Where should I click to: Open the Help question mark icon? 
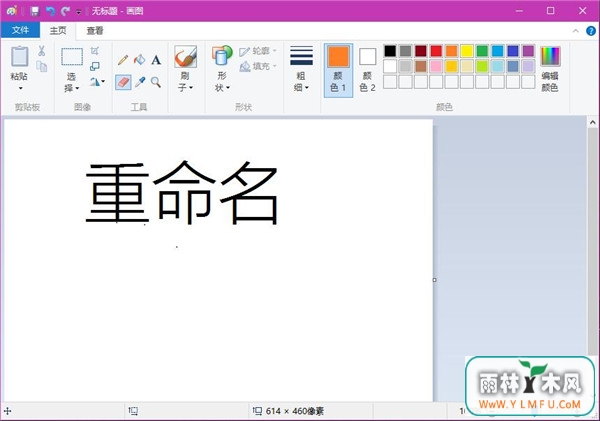click(591, 31)
